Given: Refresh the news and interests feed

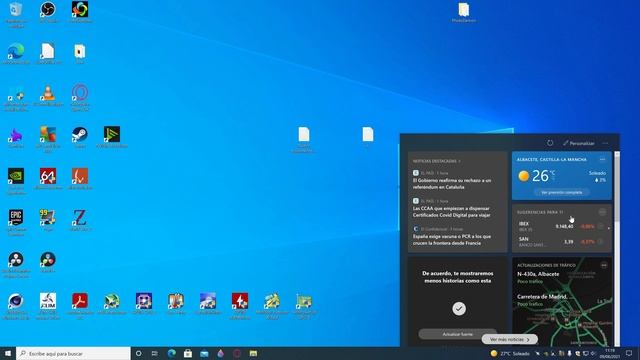Looking at the screenshot, I should [550, 143].
